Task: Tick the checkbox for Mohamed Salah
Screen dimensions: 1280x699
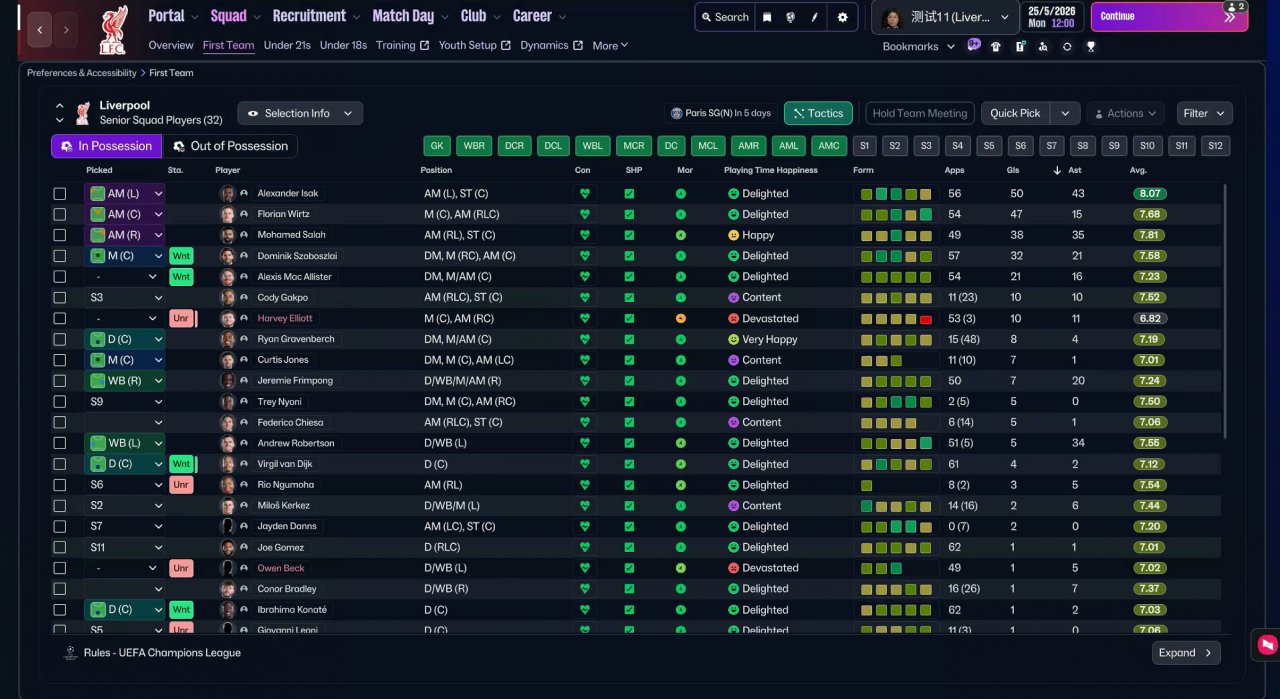Action: pos(60,235)
